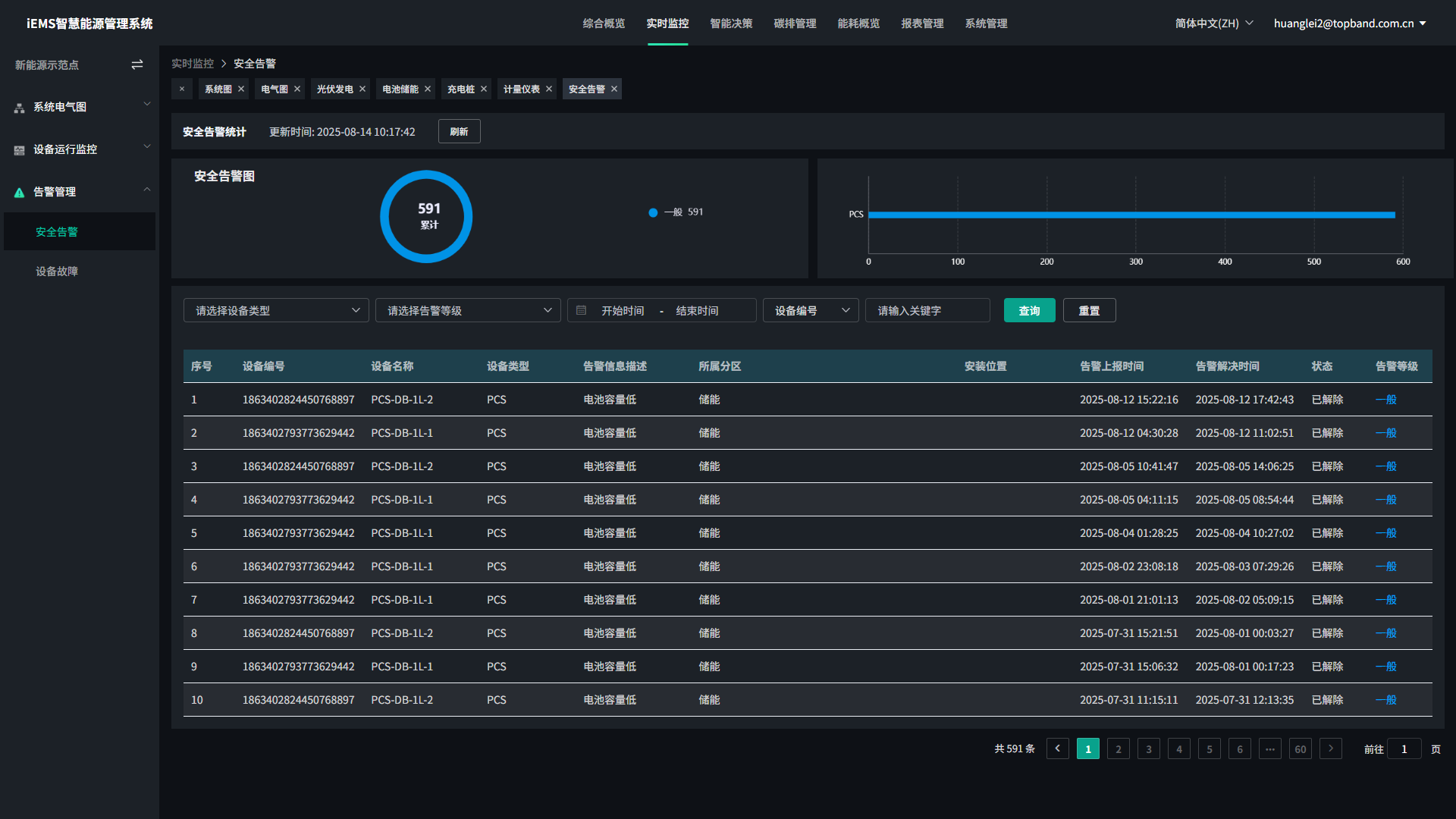Click the 告警管理 warning triangle icon
The image size is (1456, 819).
[20, 193]
